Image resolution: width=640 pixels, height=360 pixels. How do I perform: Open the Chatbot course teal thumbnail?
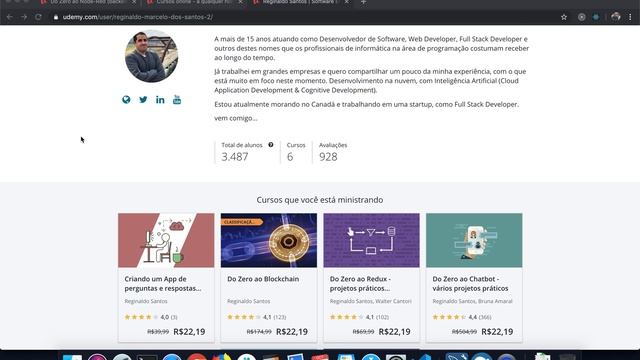474,240
